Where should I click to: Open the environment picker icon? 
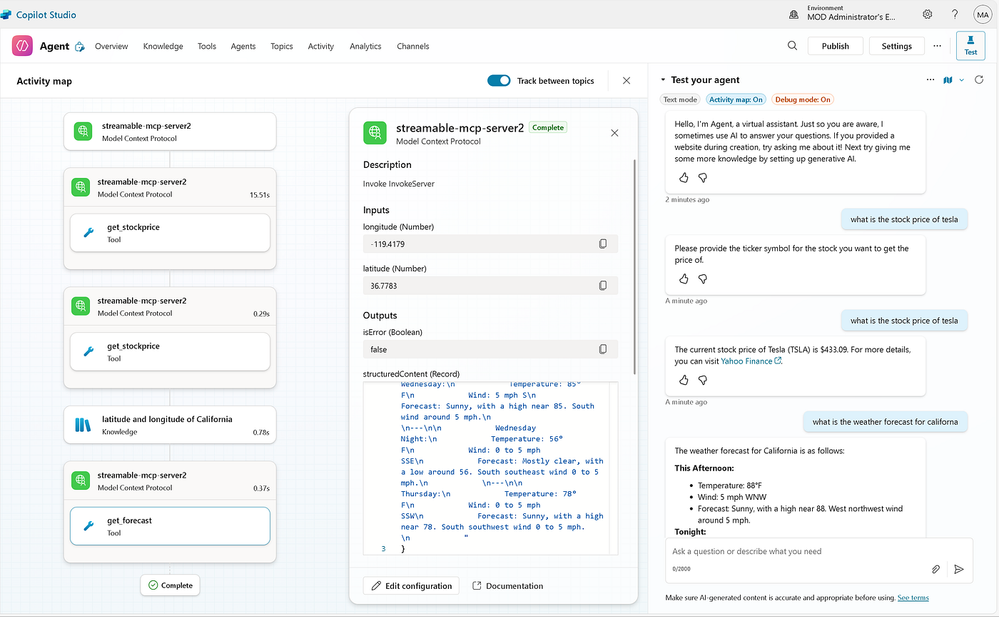(x=794, y=14)
